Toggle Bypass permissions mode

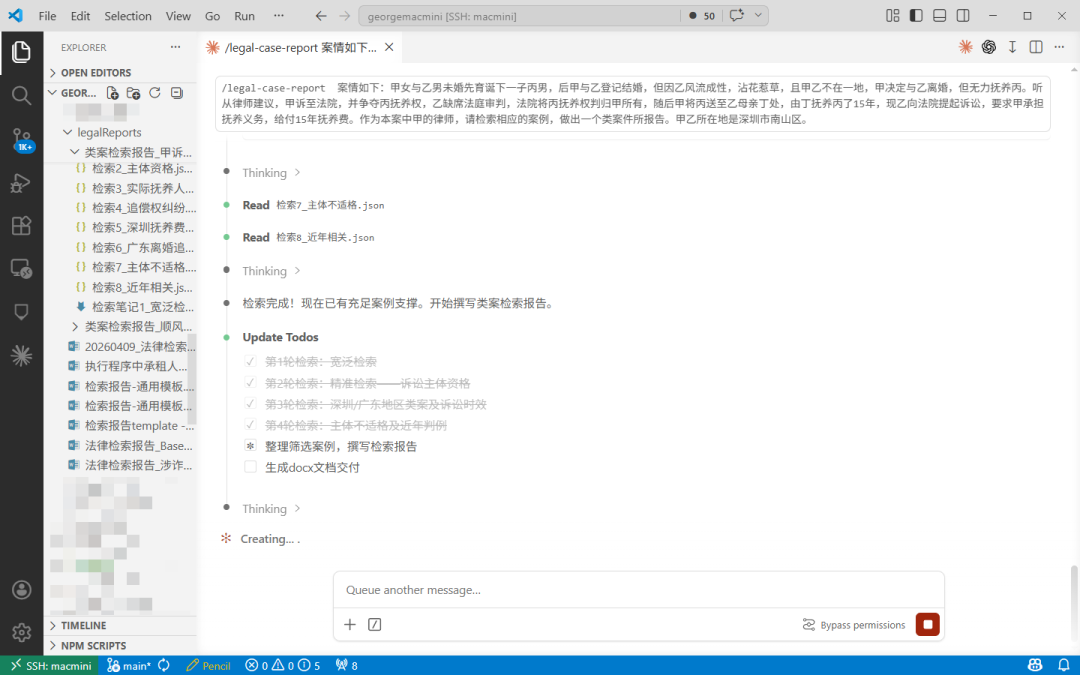coord(854,625)
